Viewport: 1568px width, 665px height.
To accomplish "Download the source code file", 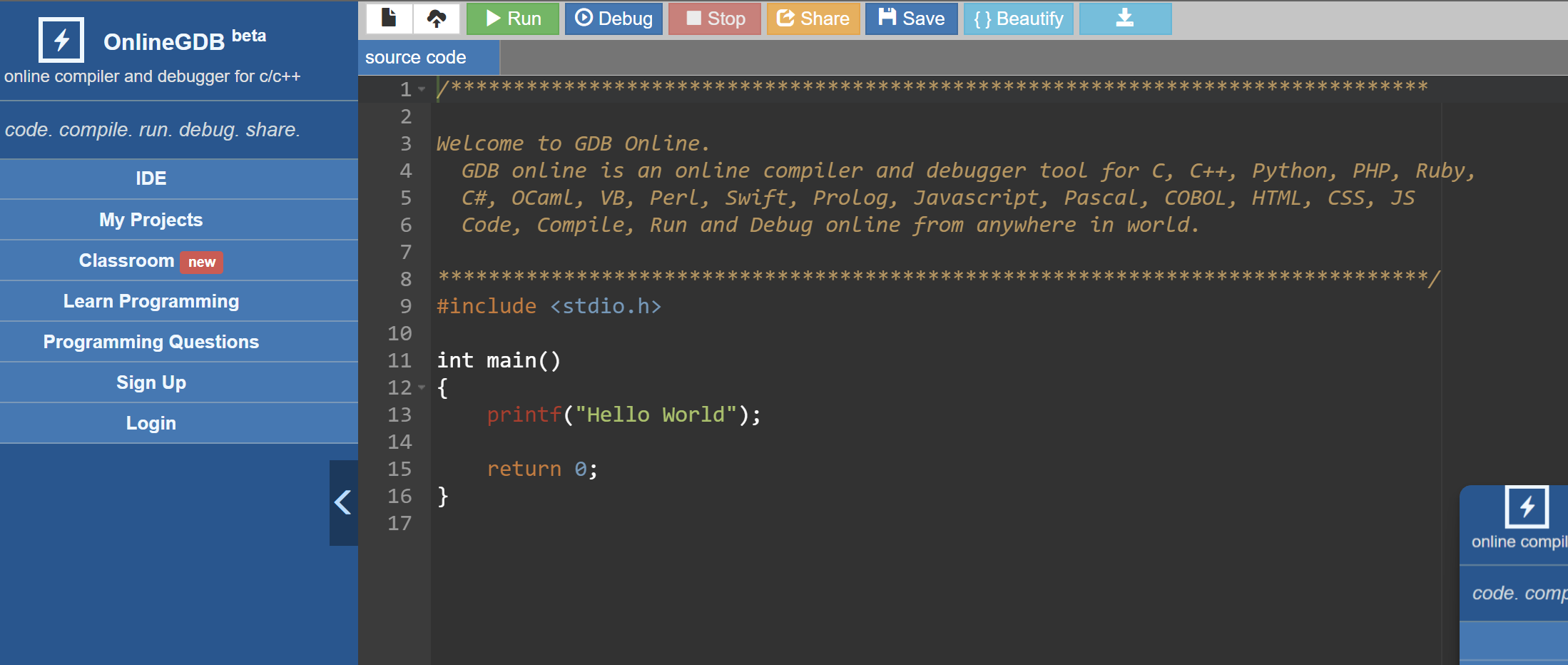I will pos(1125,19).
